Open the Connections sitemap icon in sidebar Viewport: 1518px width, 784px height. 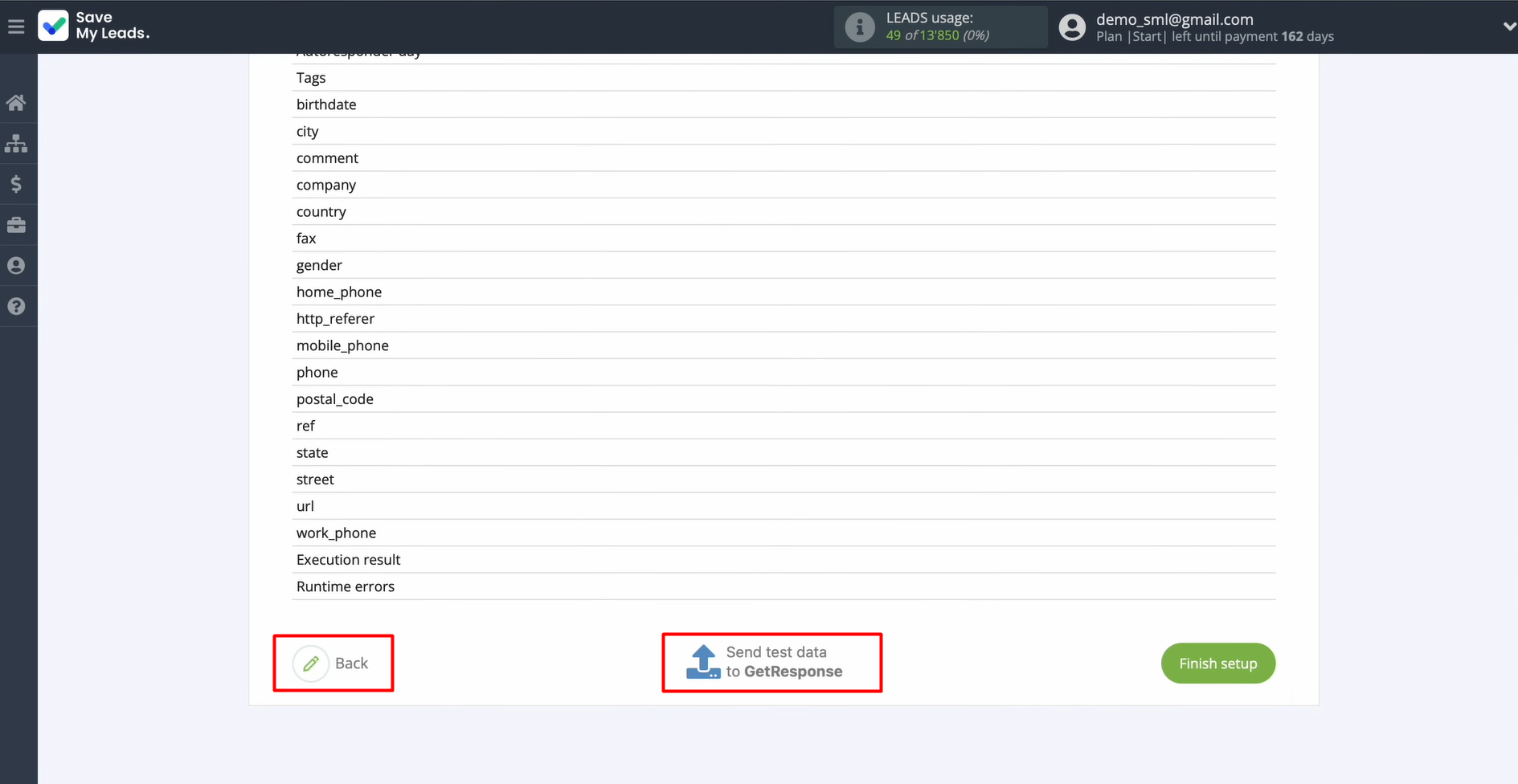17,143
